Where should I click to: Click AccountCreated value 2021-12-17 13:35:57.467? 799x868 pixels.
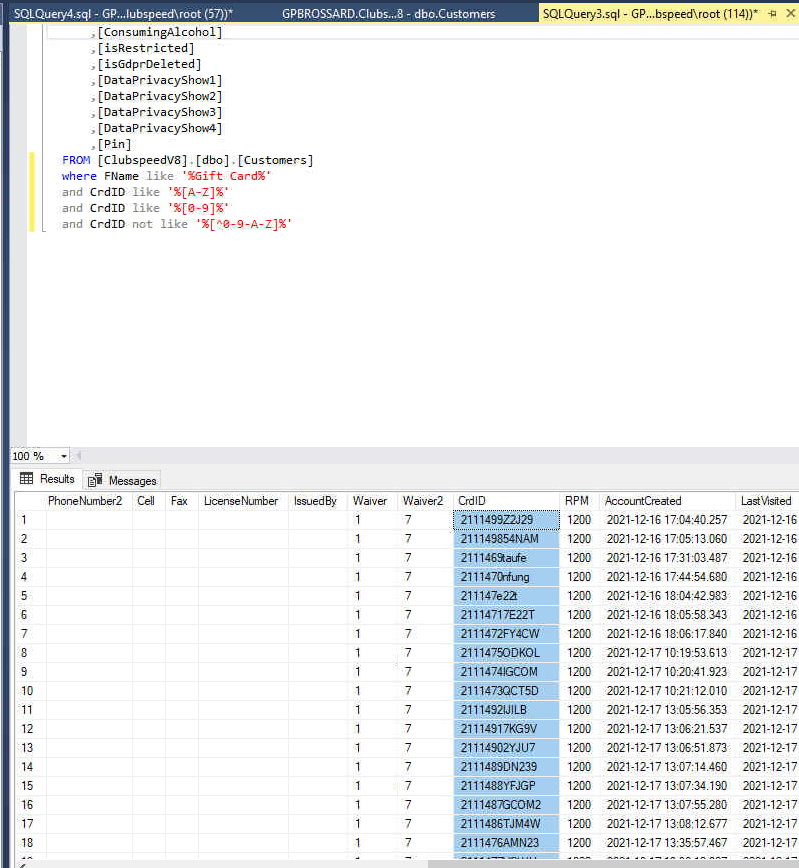(x=667, y=843)
